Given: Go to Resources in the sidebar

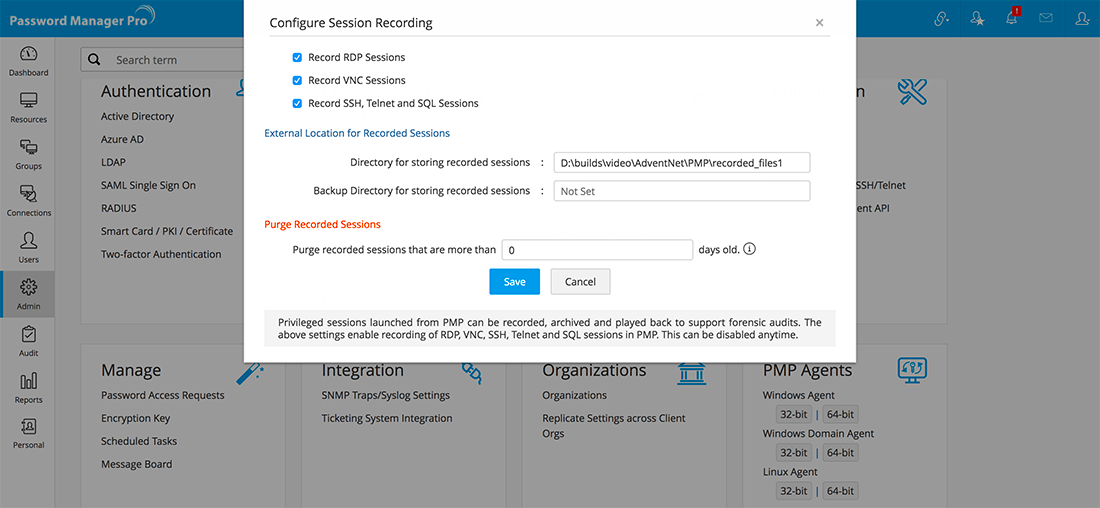Looking at the screenshot, I should tap(28, 107).
